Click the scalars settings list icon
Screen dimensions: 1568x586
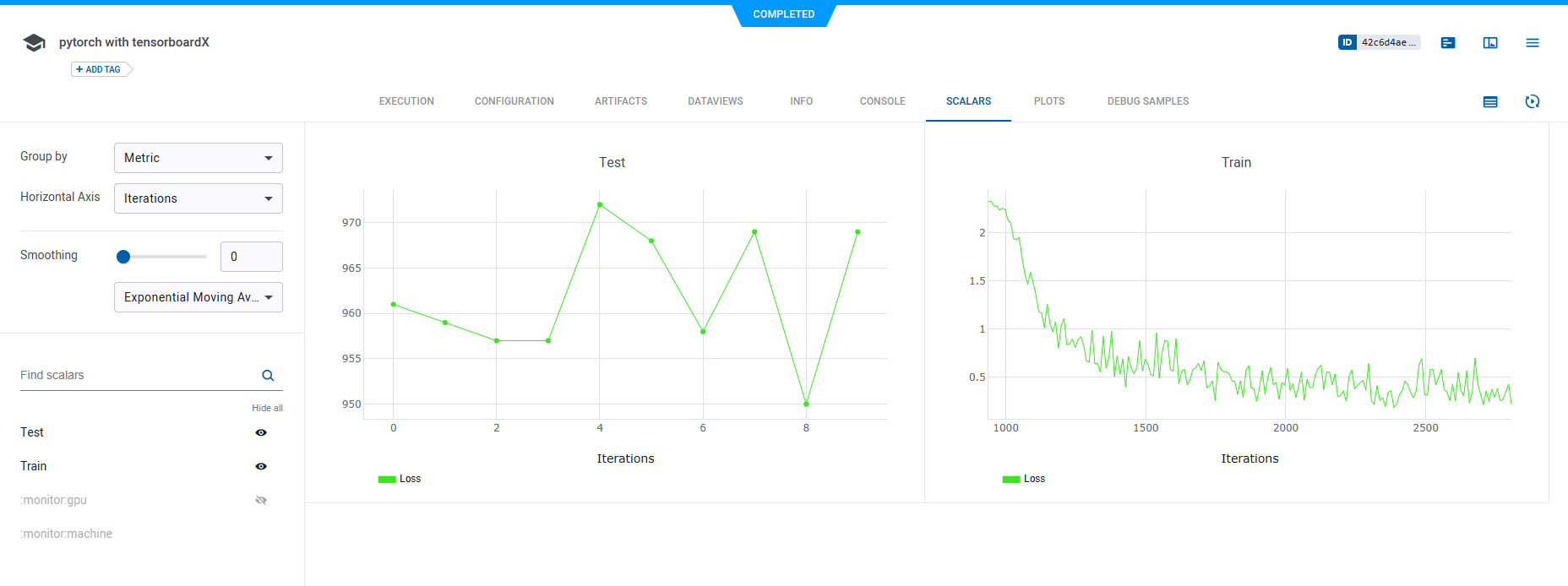pyautogui.click(x=1490, y=101)
